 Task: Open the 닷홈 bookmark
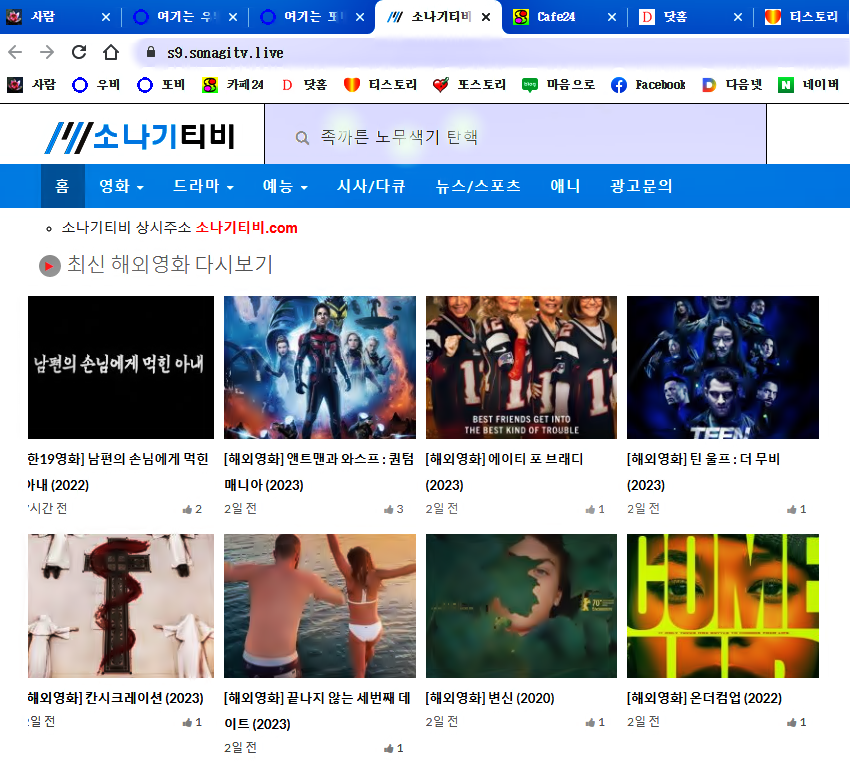point(304,85)
